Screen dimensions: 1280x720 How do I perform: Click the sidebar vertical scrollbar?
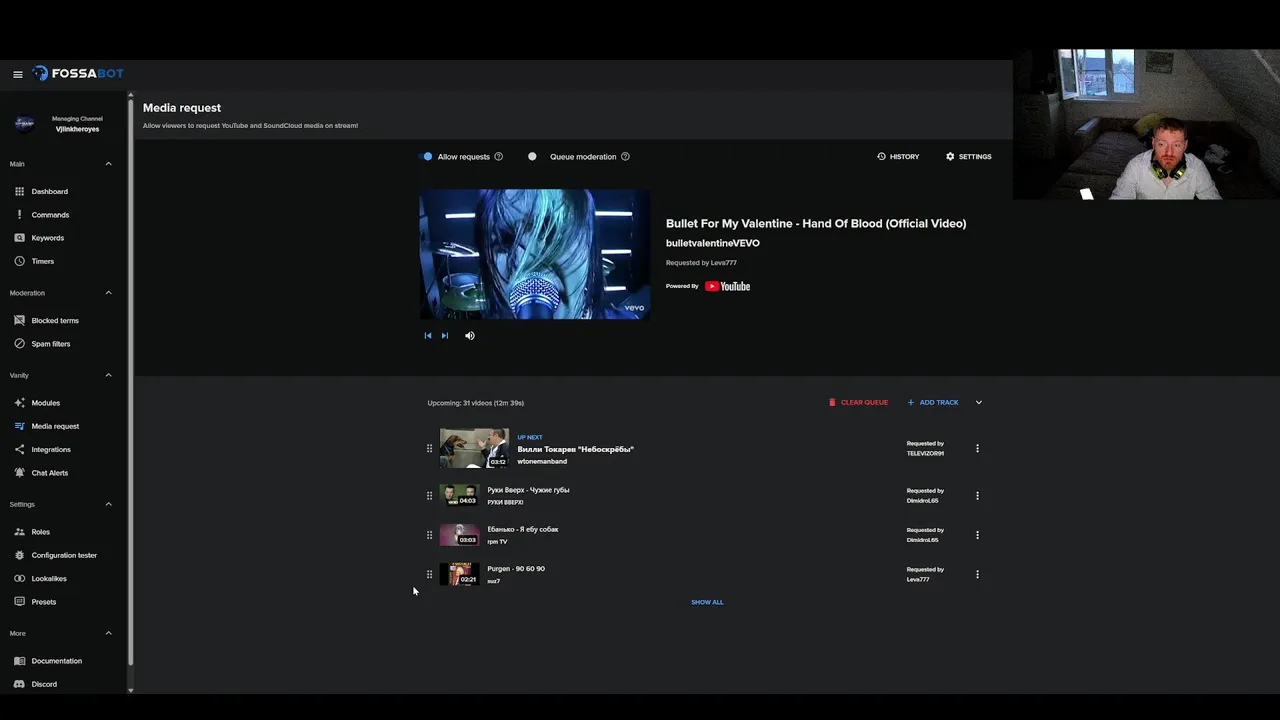(130, 380)
